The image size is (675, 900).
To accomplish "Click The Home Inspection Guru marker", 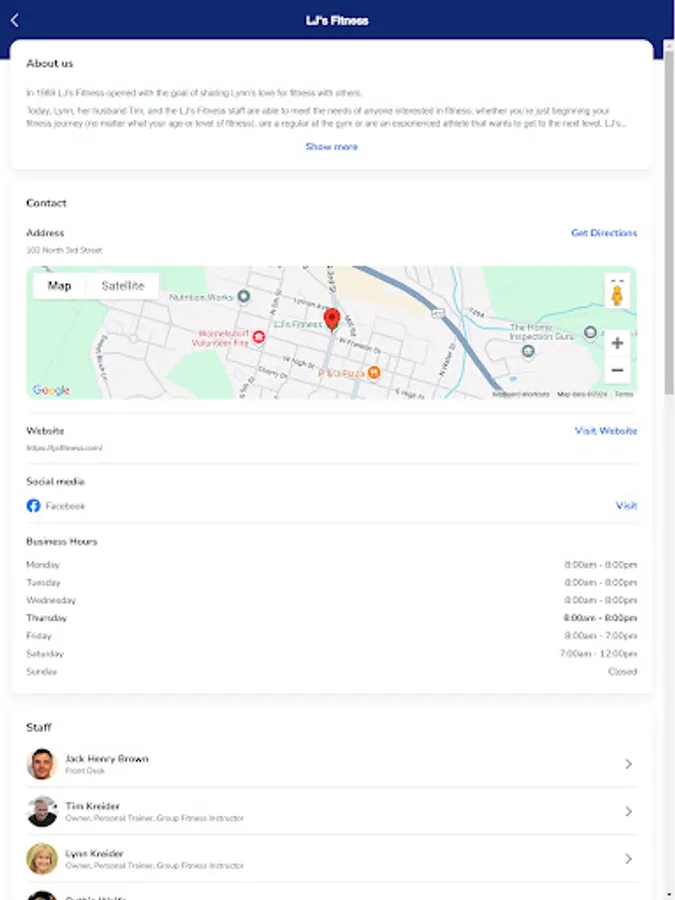I will (x=528, y=351).
